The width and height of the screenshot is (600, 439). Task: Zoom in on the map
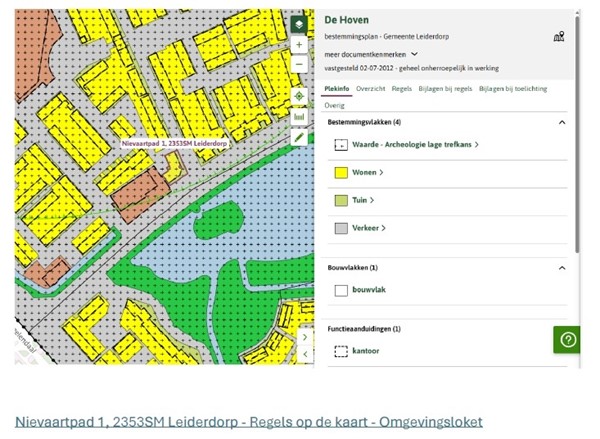click(299, 46)
